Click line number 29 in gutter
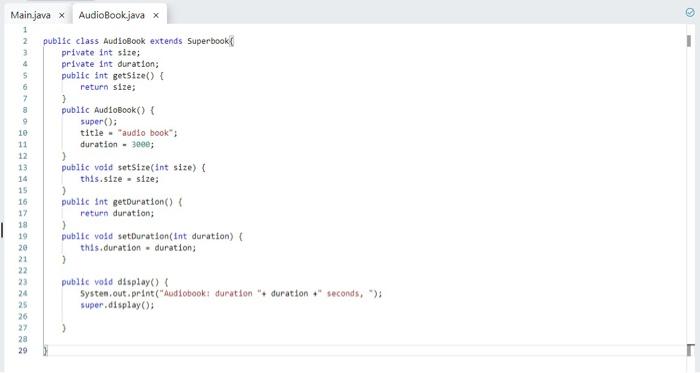Image resolution: width=700 pixels, height=373 pixels. tap(23, 351)
